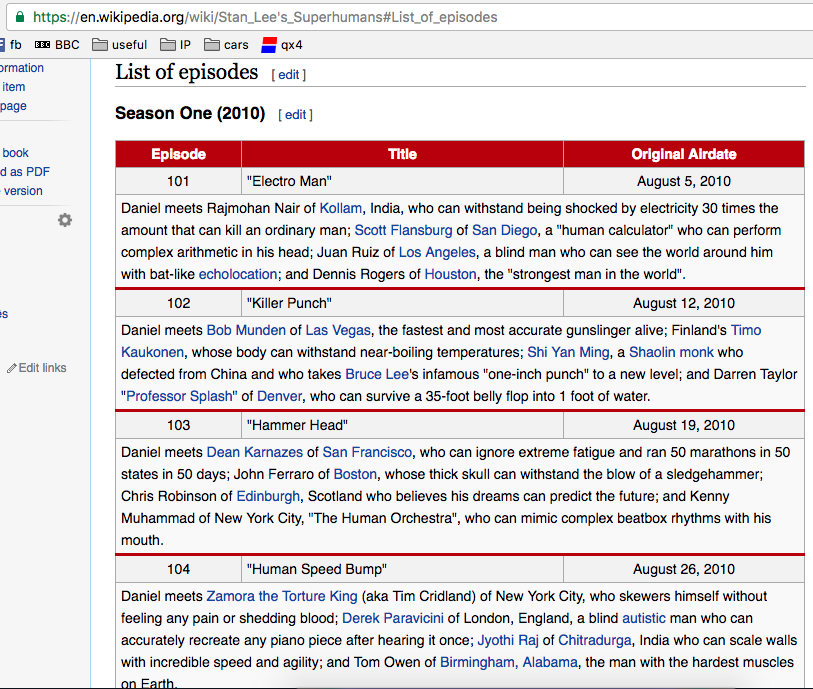Open the 'useful' bookmarks folder

coord(119,45)
